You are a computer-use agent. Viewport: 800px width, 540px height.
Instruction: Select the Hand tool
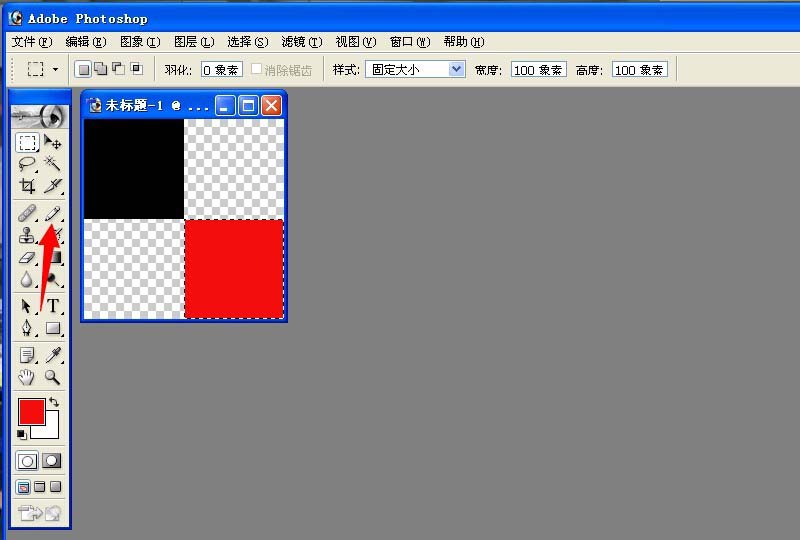point(27,377)
